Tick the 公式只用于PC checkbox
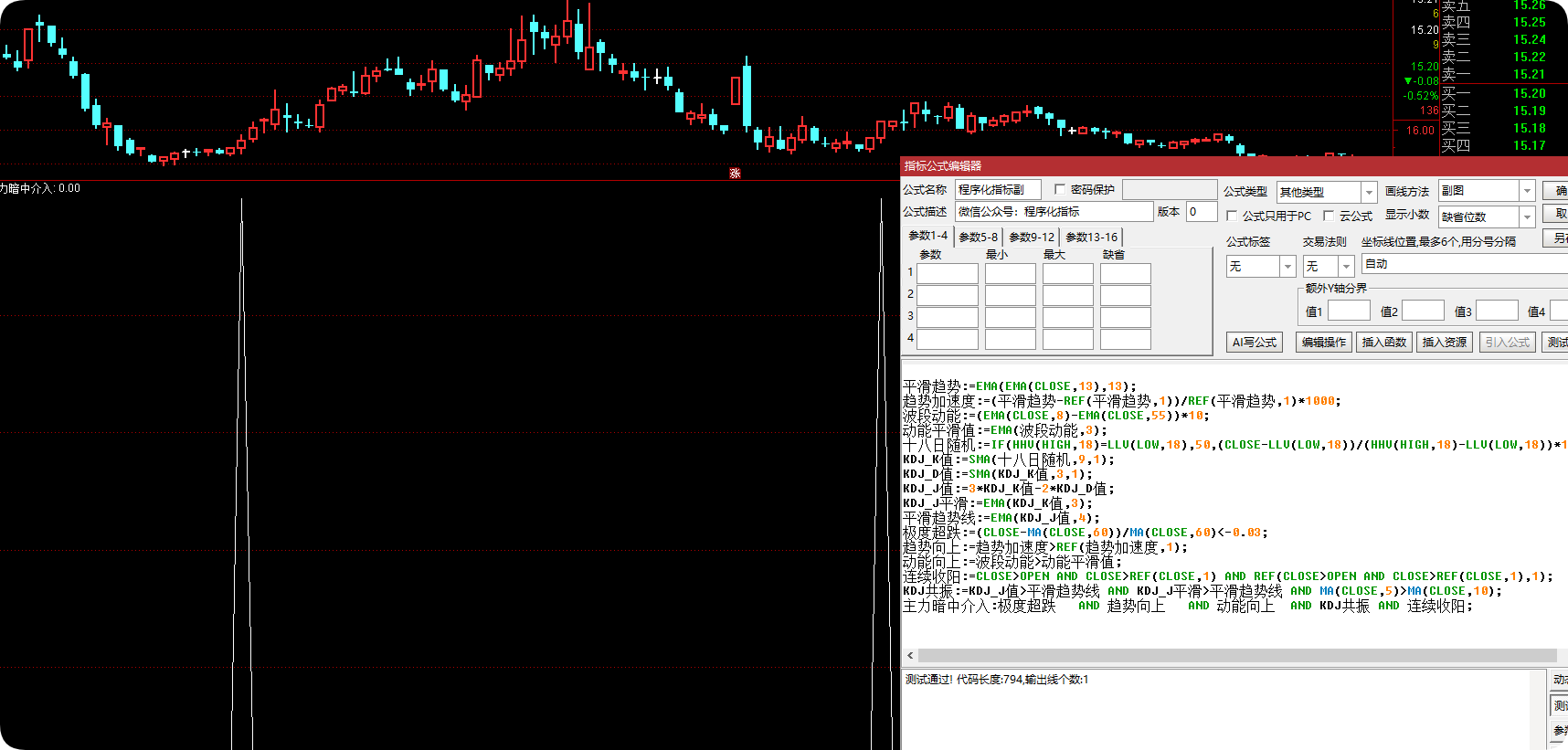1568x750 pixels. tap(1232, 216)
